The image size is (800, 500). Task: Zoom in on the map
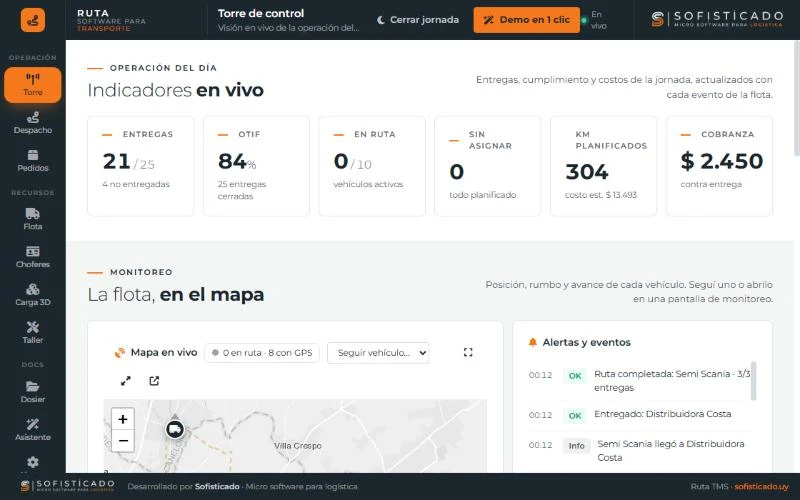click(x=122, y=419)
